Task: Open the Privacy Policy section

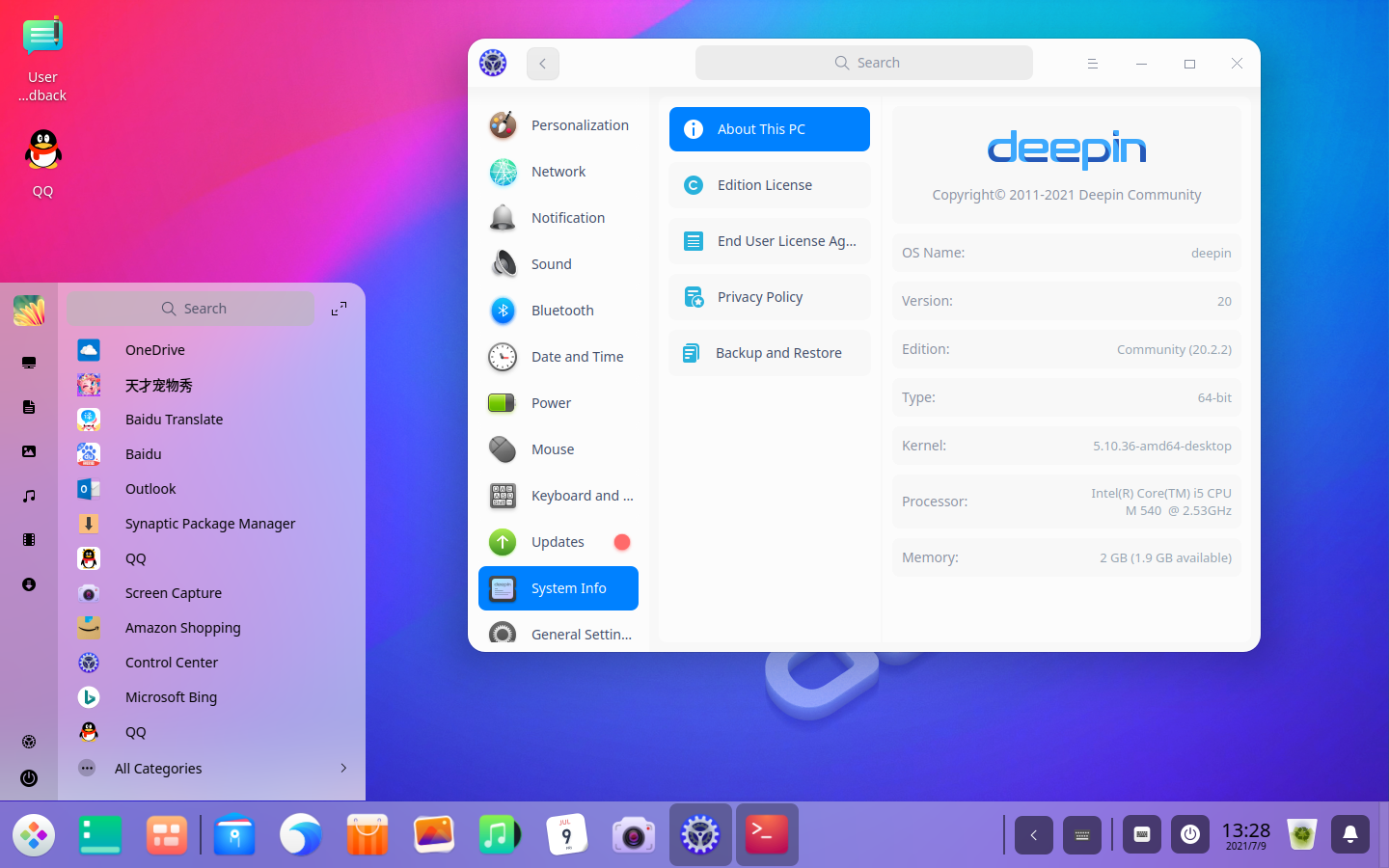Action: [x=769, y=296]
